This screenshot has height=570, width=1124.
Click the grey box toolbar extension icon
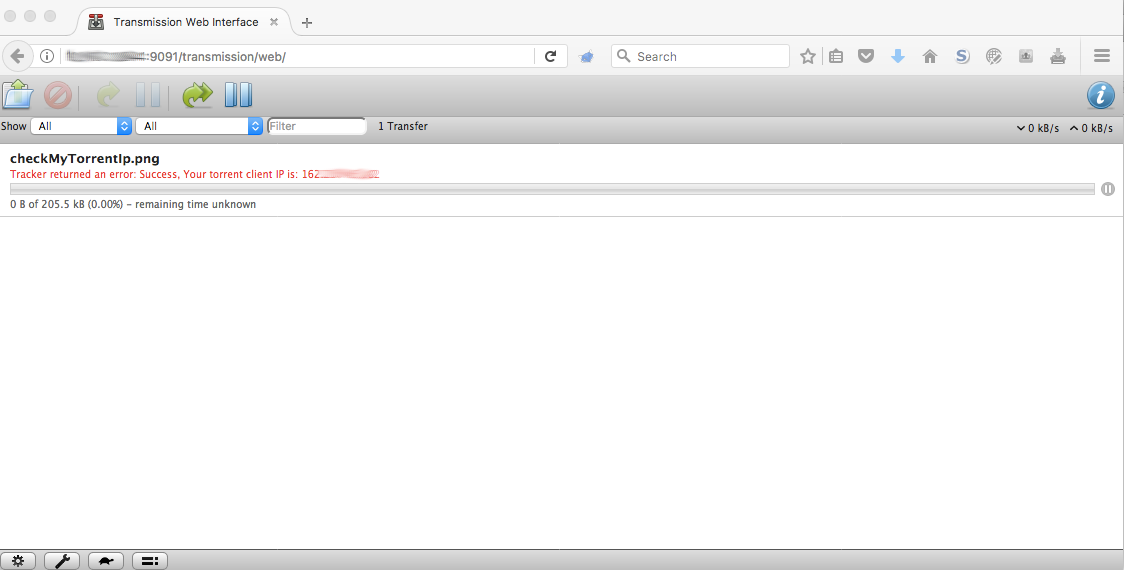[1026, 56]
